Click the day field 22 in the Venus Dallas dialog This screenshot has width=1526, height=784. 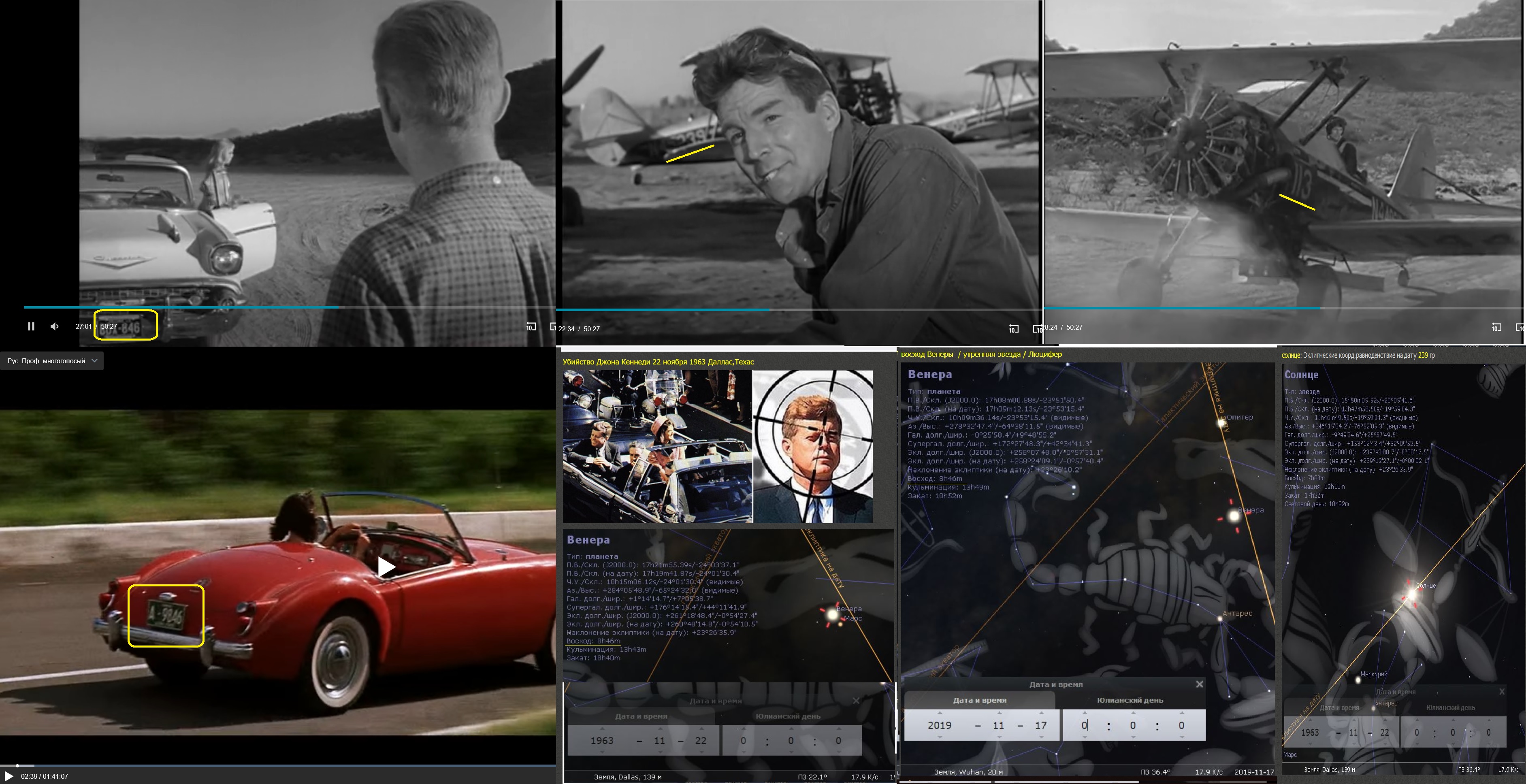click(701, 741)
